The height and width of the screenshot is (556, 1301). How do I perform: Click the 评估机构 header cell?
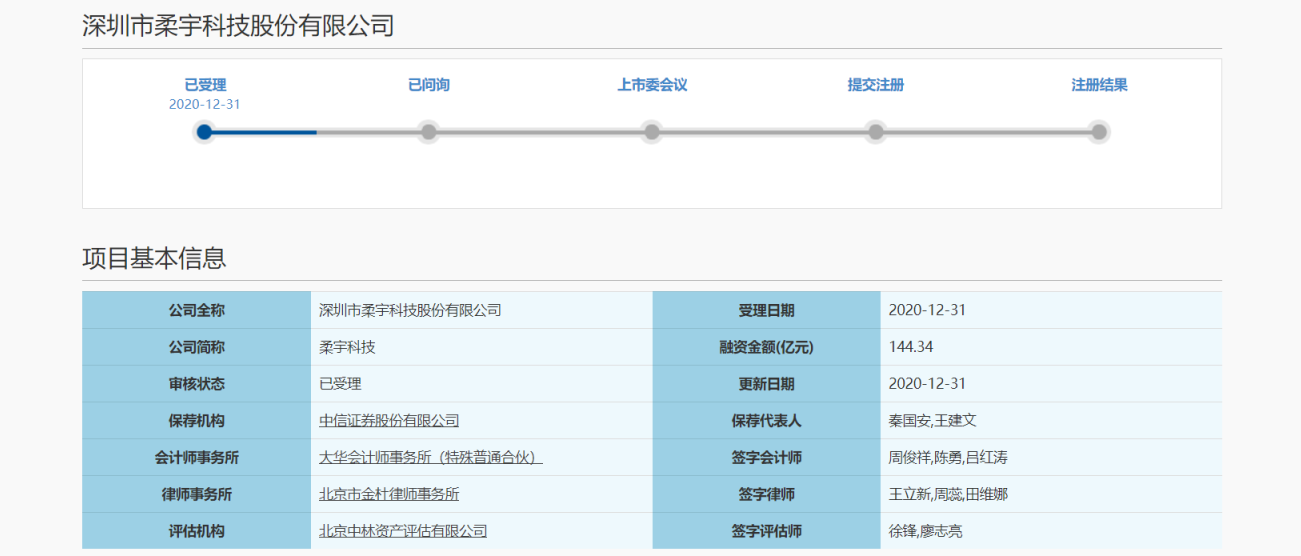(197, 531)
